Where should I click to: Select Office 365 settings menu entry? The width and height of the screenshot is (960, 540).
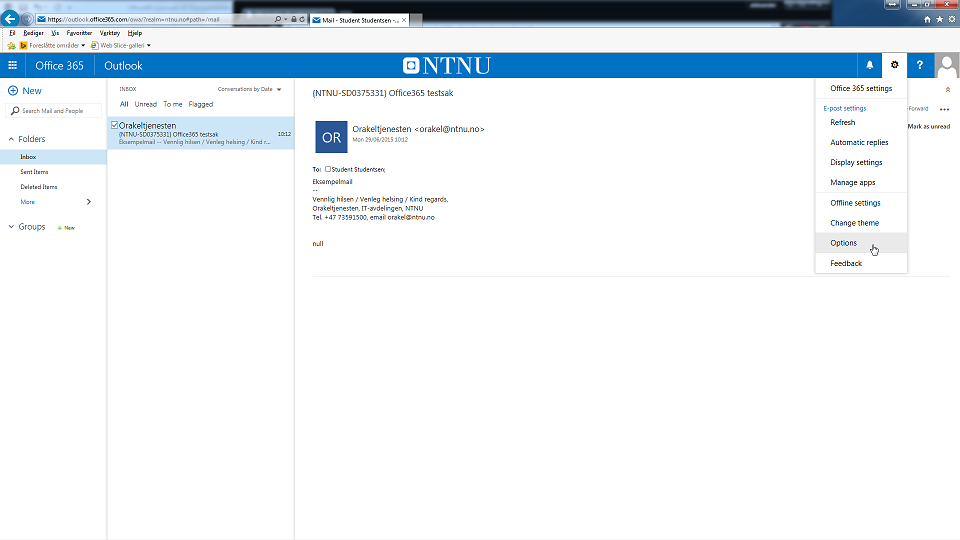861,88
